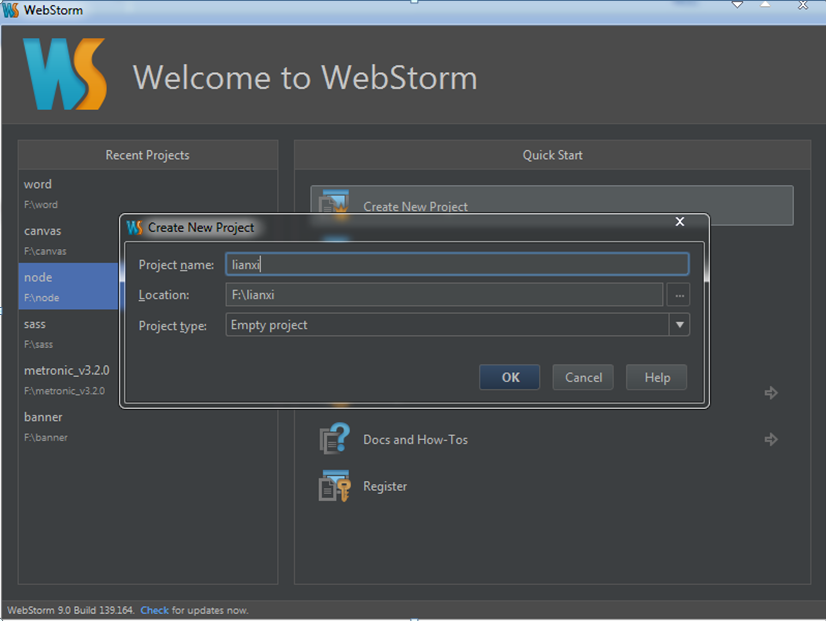
Task: Click the F:\word path text
Action: (x=41, y=204)
